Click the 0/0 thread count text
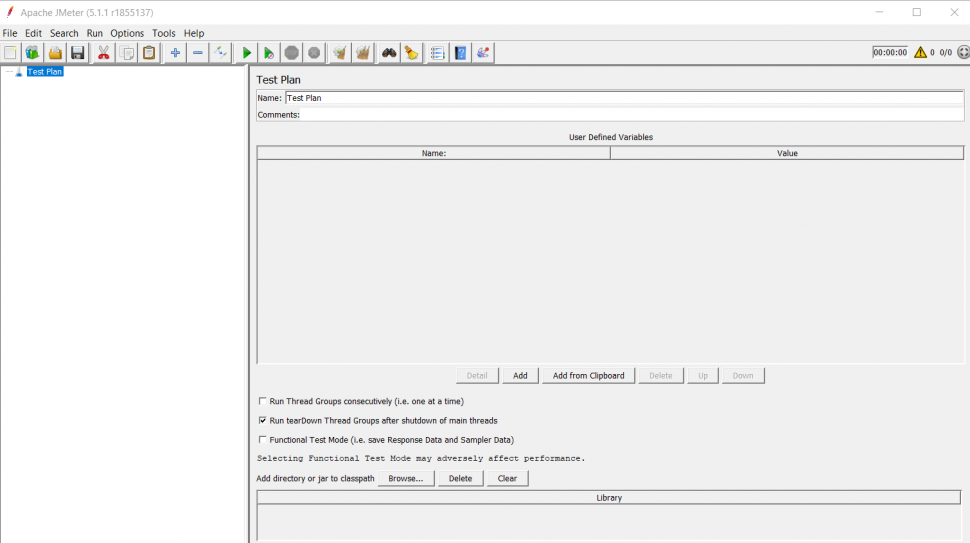Image resolution: width=970 pixels, height=543 pixels. (x=946, y=53)
